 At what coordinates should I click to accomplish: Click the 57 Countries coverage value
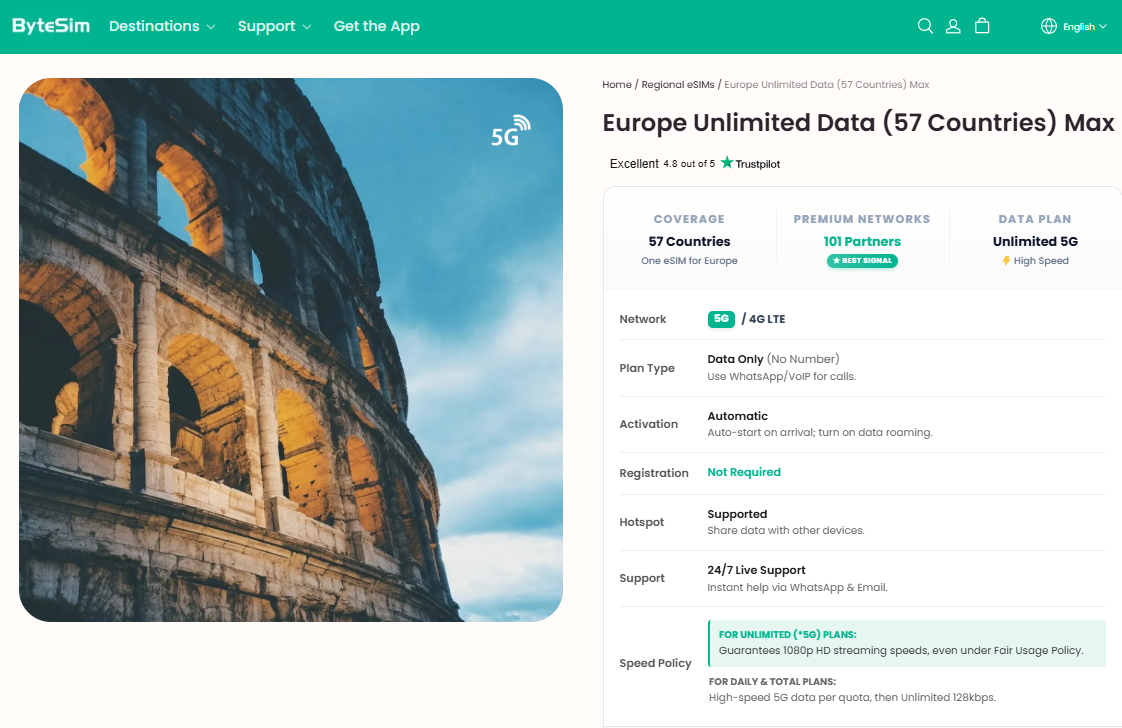[689, 241]
